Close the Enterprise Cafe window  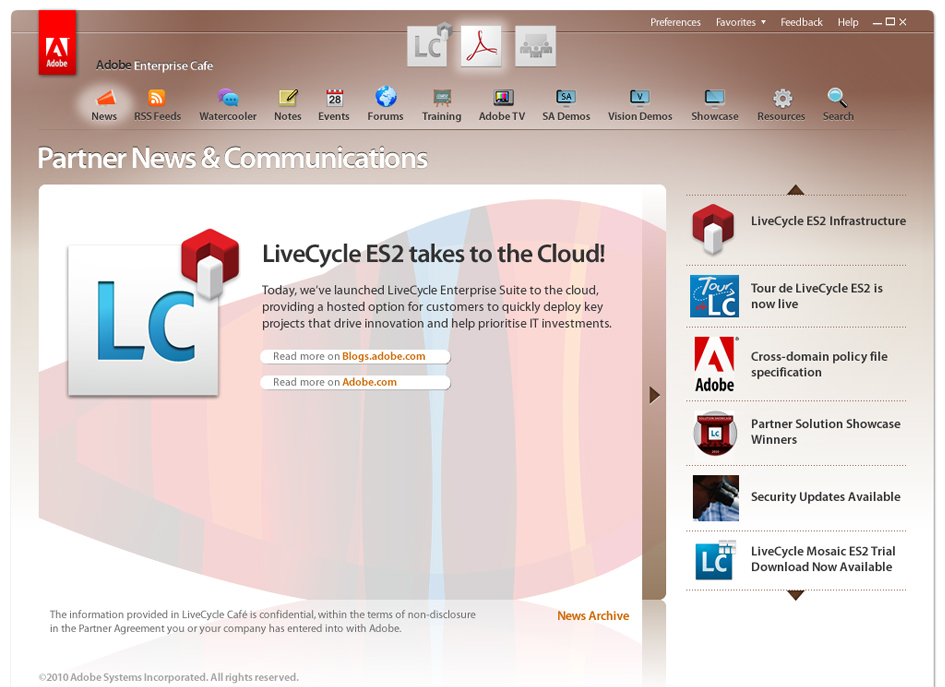coord(903,22)
